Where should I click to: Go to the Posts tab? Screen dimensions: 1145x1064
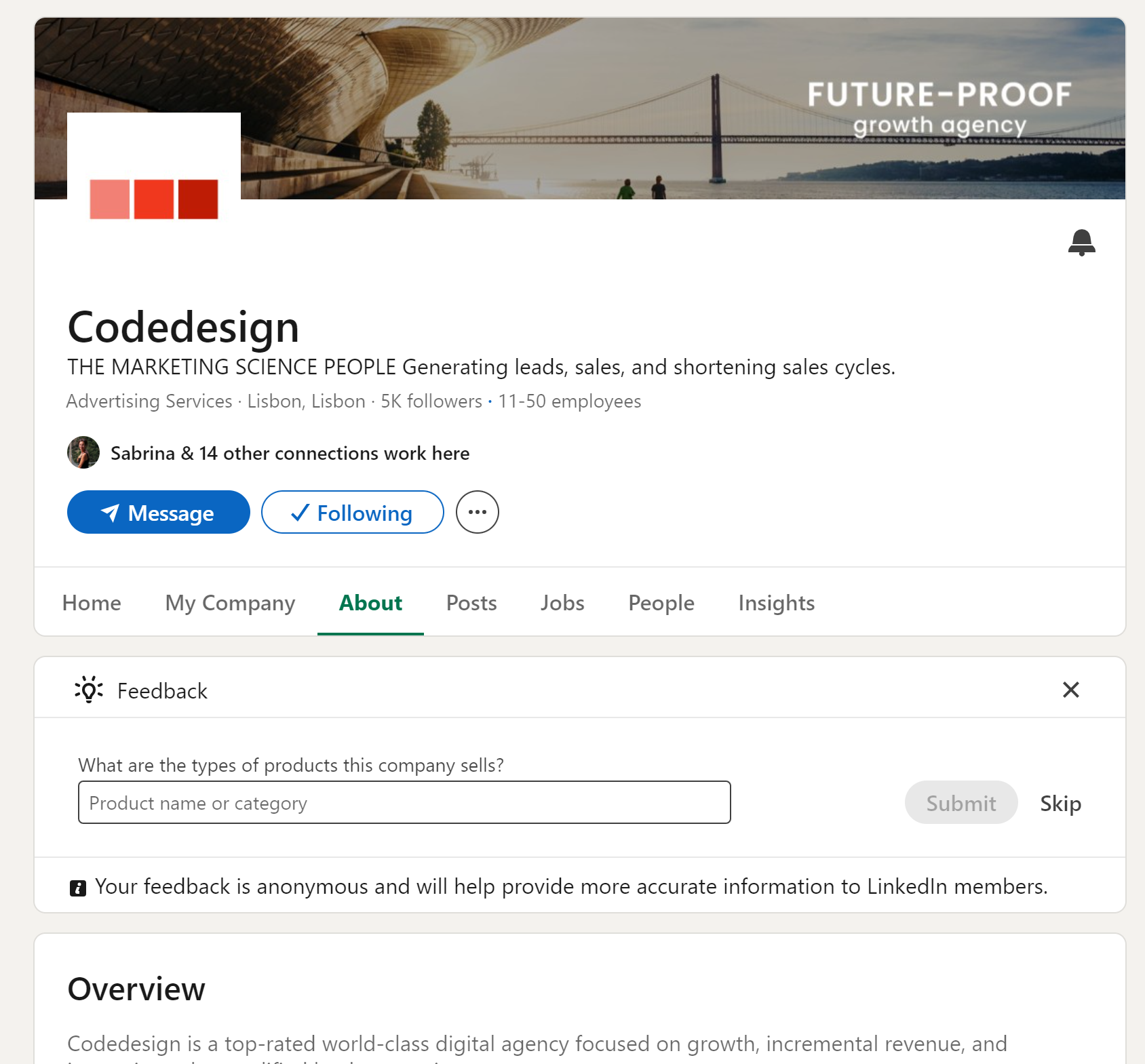pos(471,603)
